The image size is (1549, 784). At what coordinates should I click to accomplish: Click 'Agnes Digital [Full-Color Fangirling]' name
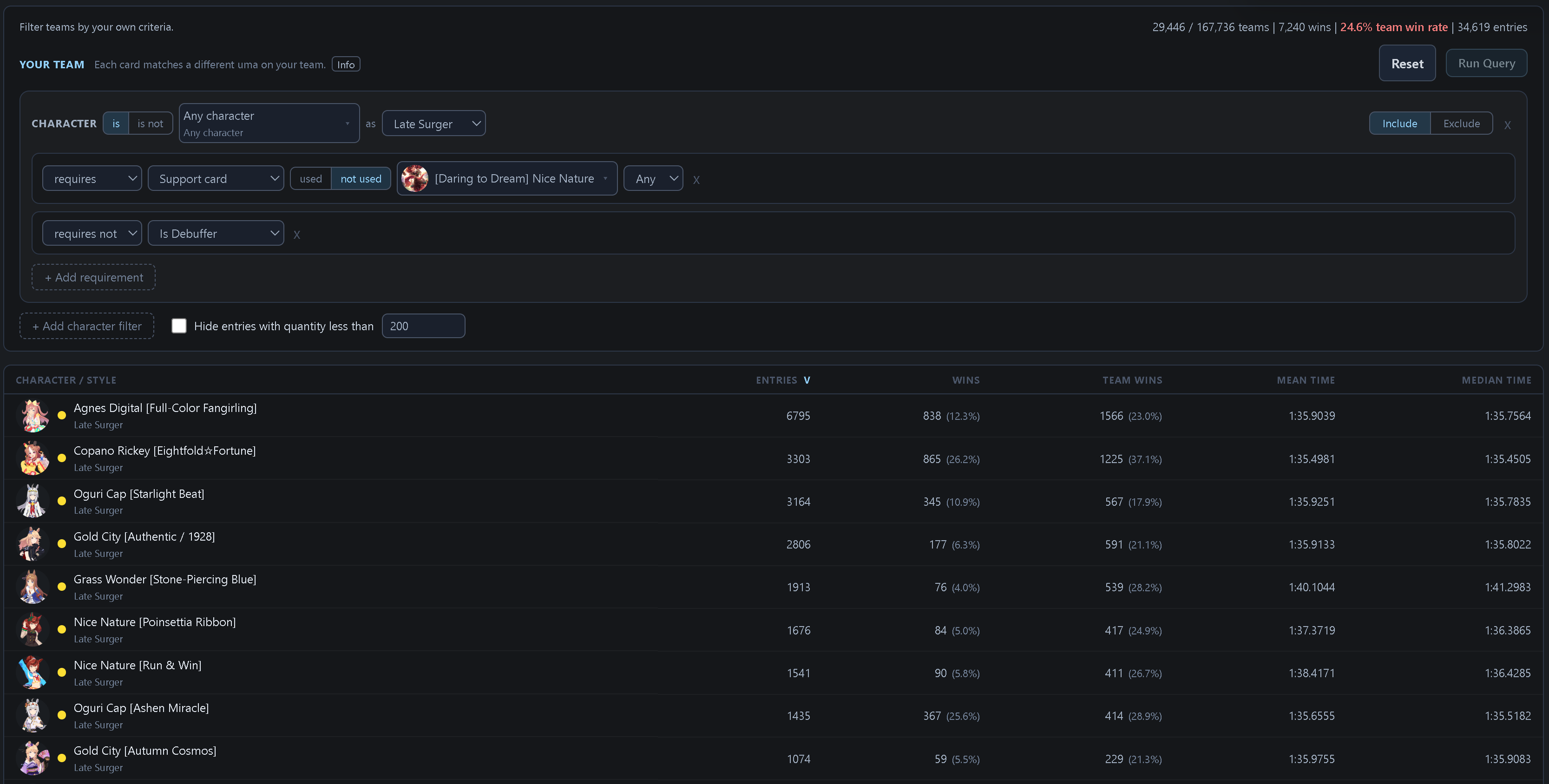(x=165, y=408)
